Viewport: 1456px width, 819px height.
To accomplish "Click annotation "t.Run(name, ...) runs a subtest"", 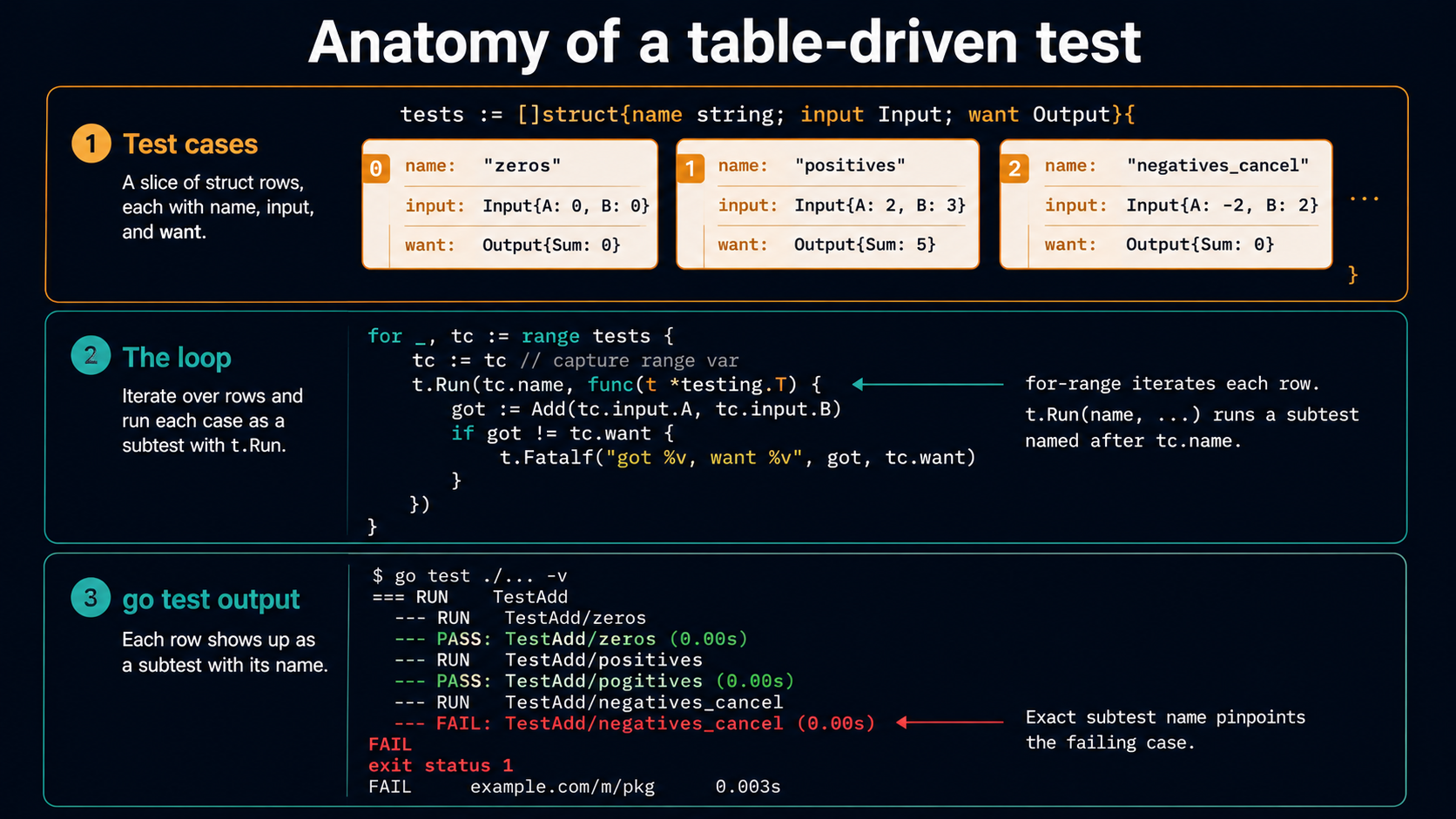I will click(x=1191, y=427).
